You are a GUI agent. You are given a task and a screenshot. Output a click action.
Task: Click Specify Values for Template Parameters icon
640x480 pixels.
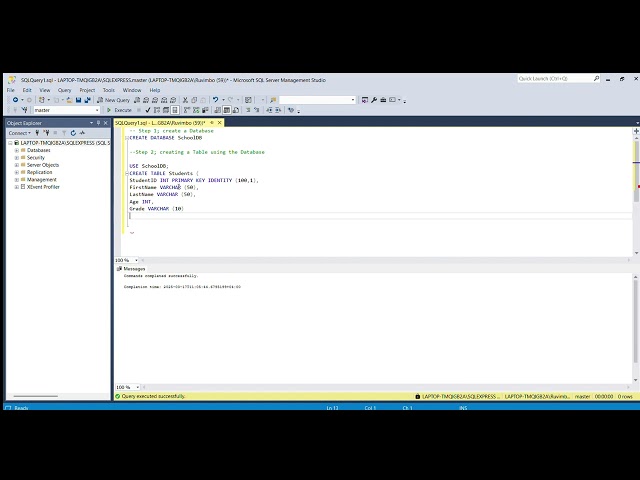[x=291, y=110]
